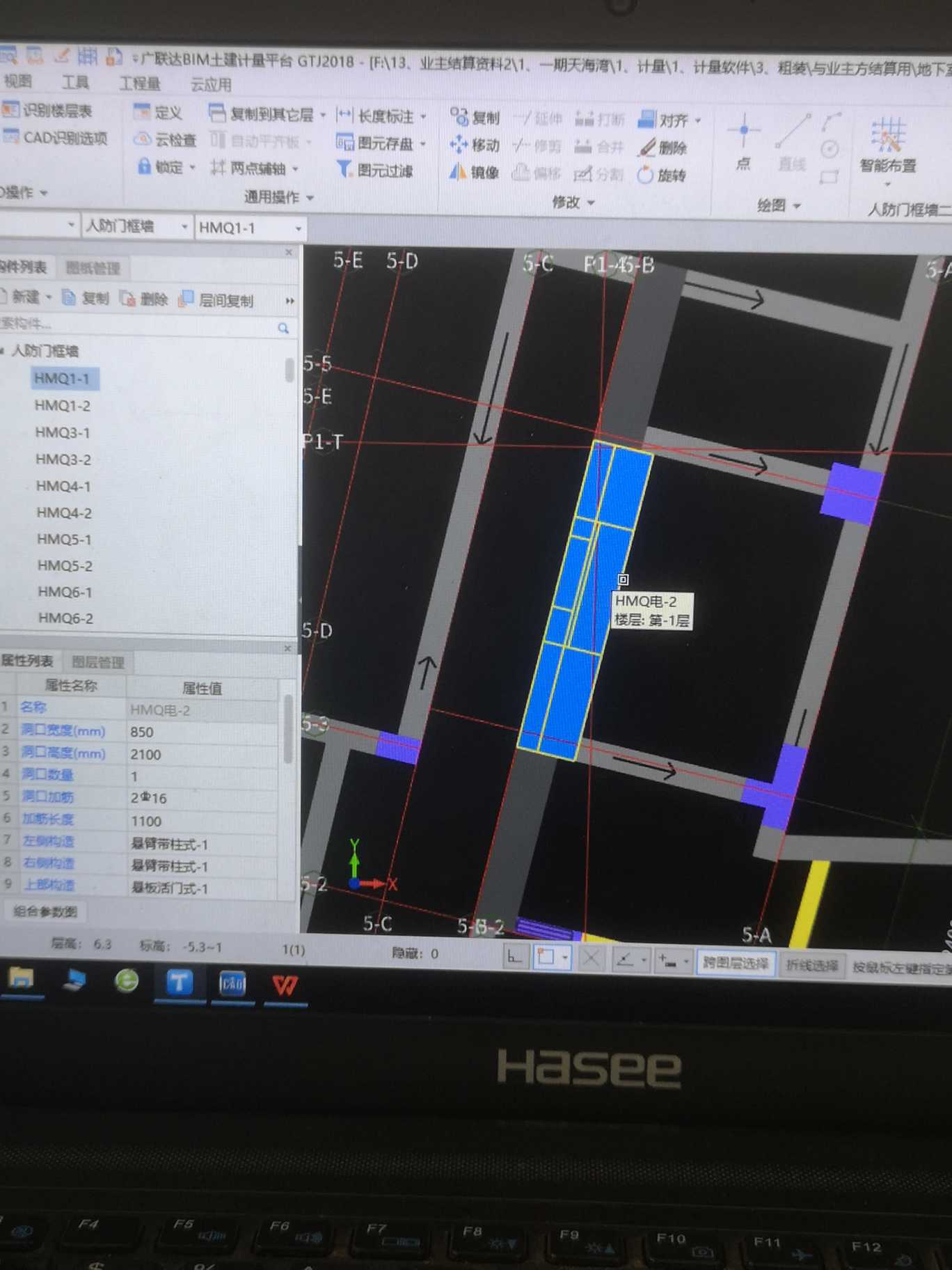
Task: Click 层间复制 floor copy button
Action: point(216,300)
